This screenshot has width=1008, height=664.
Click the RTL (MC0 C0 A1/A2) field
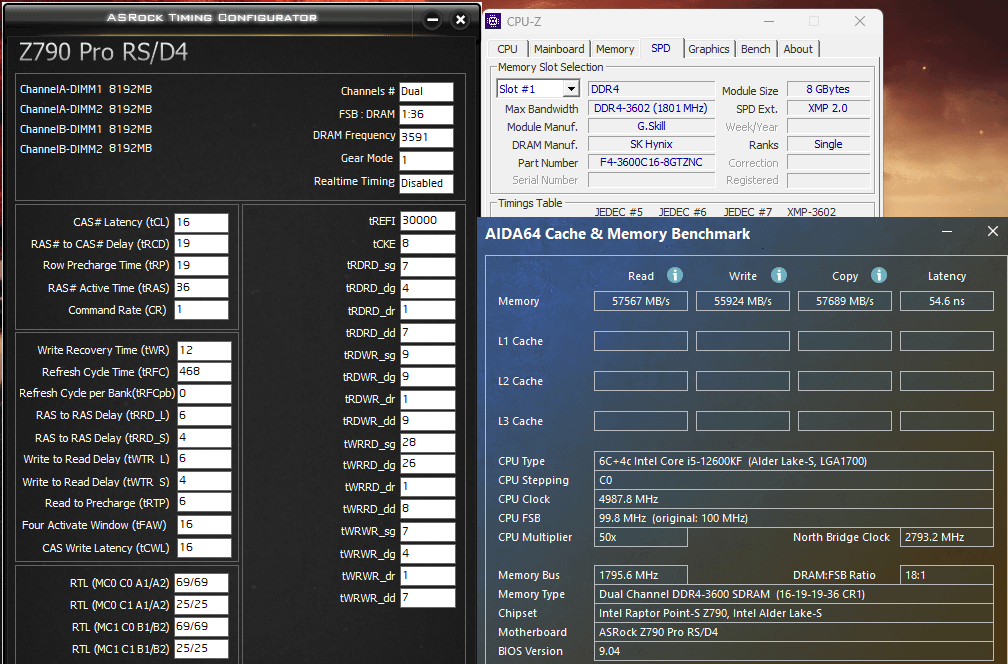point(201,583)
